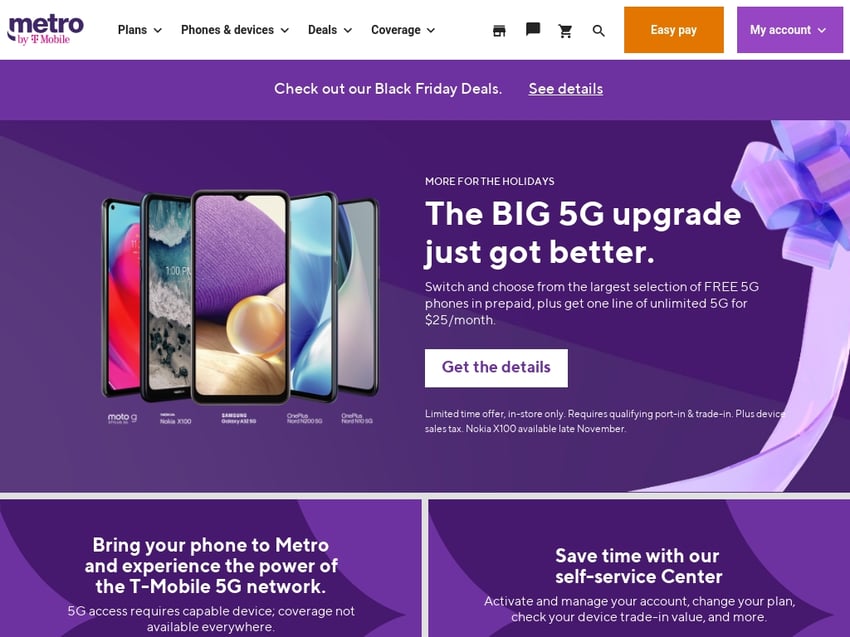This screenshot has width=850, height=637.
Task: Click the Get the details button
Action: [496, 368]
